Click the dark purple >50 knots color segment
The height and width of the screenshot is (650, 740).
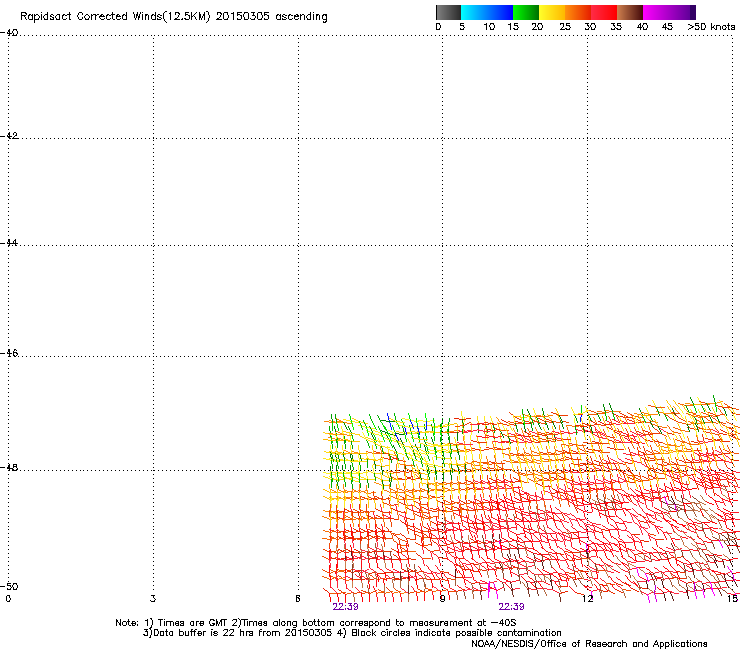(x=693, y=12)
